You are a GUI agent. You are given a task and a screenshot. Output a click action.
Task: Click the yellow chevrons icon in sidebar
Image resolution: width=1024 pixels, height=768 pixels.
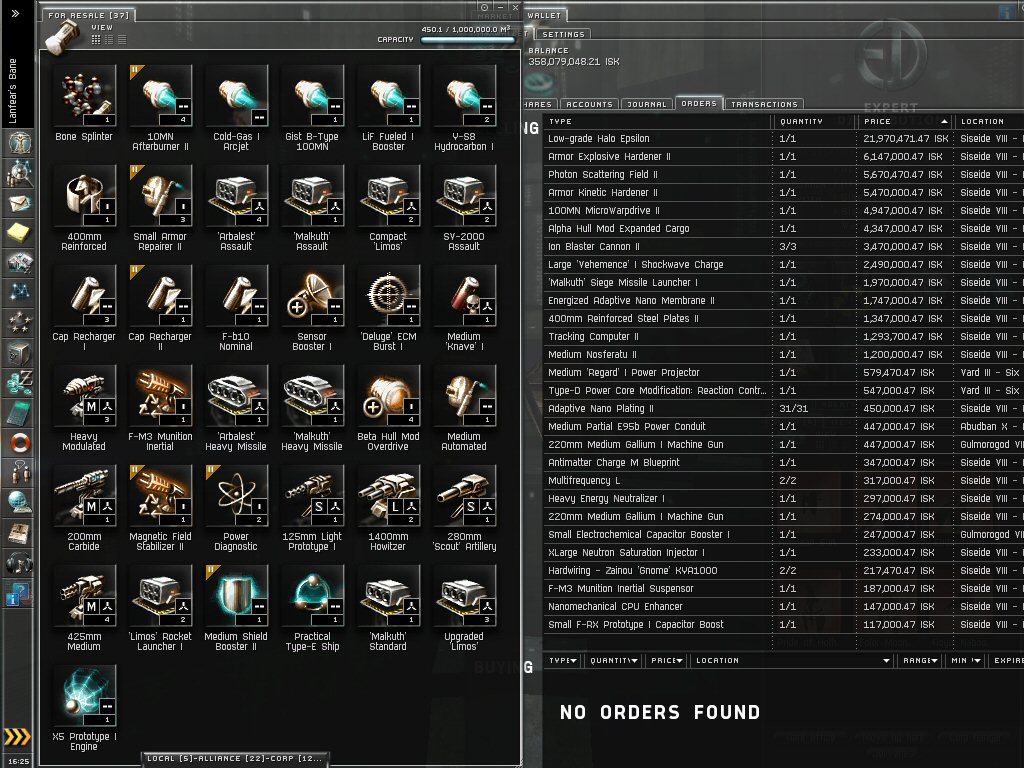18,737
